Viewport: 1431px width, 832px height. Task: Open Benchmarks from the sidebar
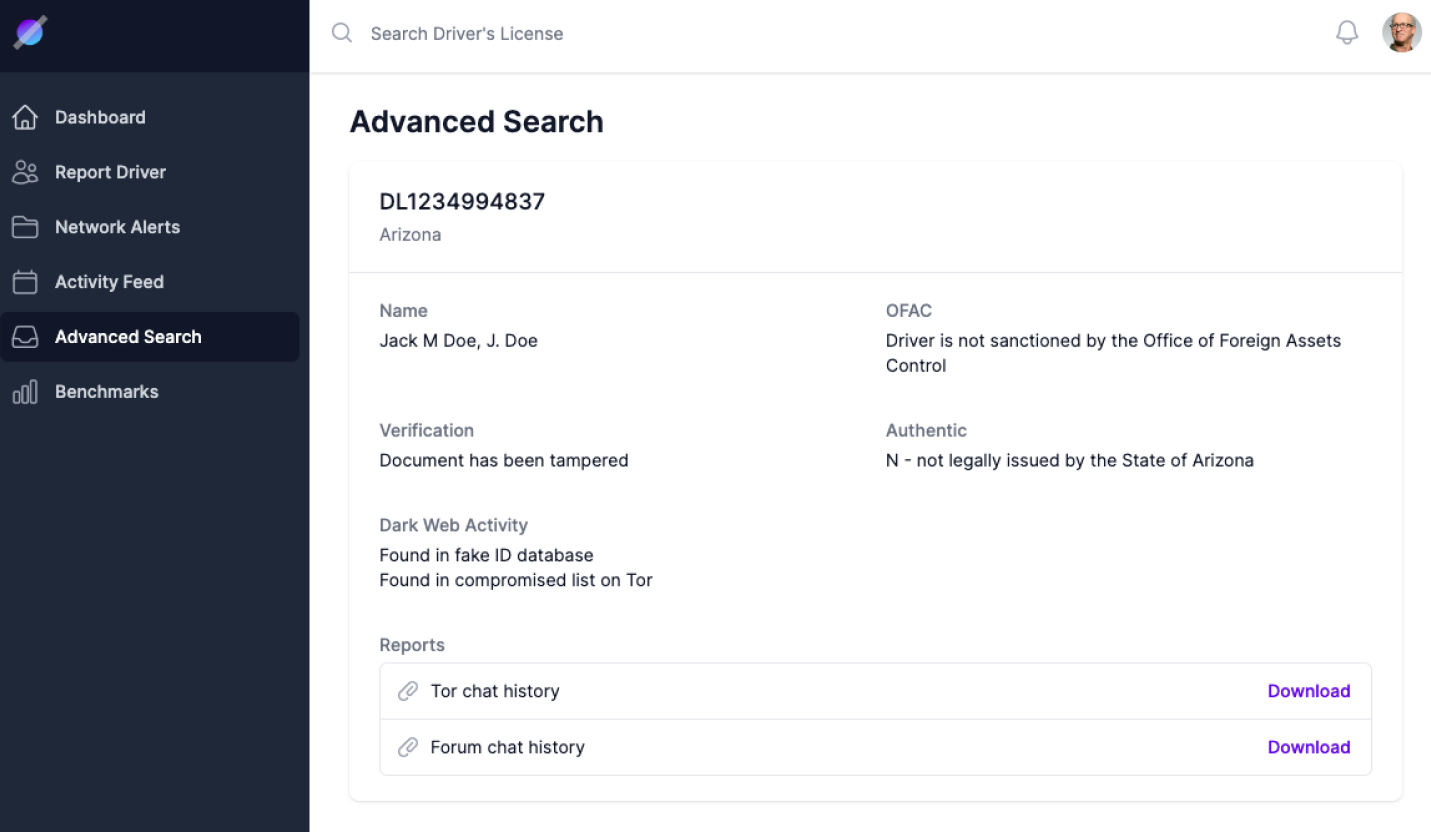[x=106, y=392]
